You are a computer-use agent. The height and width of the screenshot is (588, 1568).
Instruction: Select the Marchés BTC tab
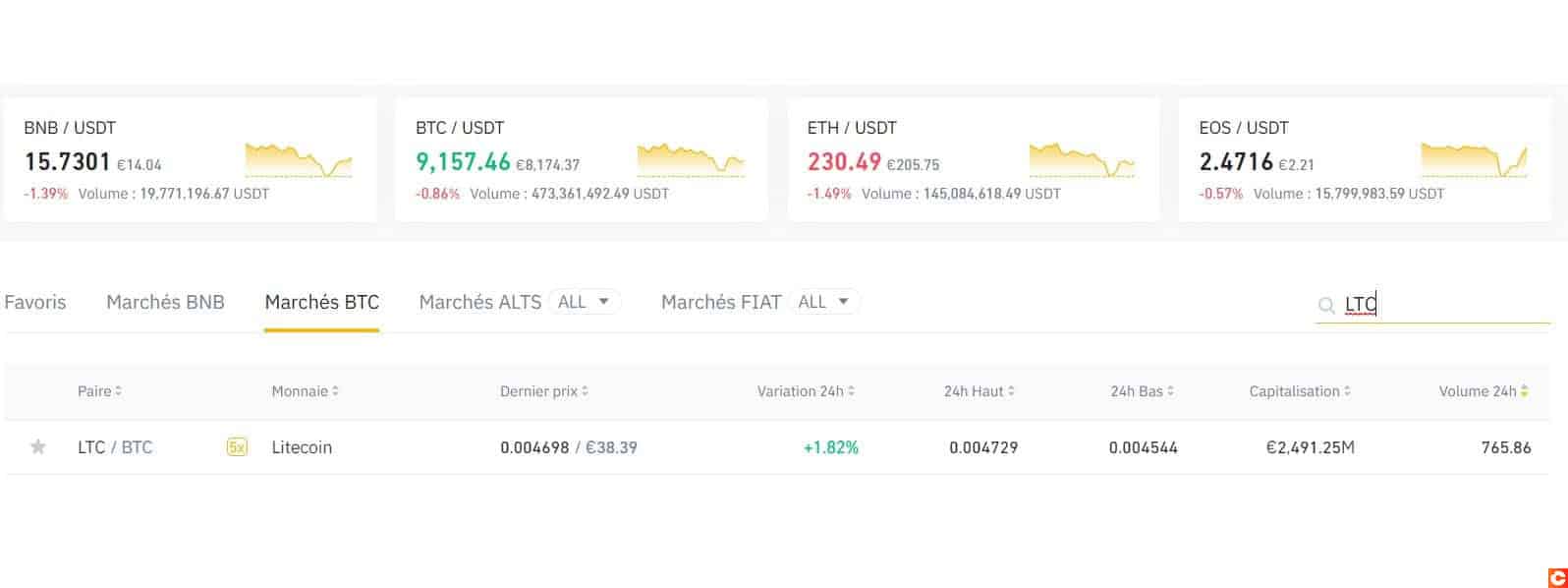click(x=321, y=302)
